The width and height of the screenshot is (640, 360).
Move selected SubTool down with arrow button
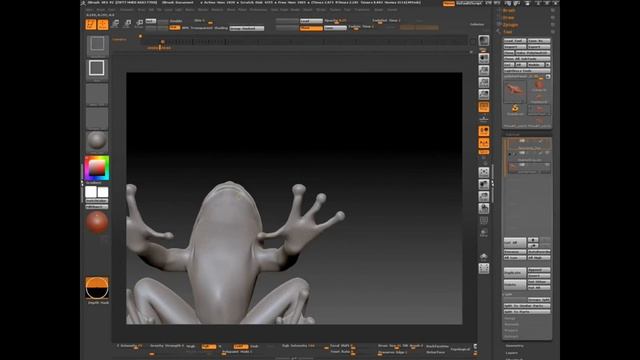pyautogui.click(x=533, y=245)
